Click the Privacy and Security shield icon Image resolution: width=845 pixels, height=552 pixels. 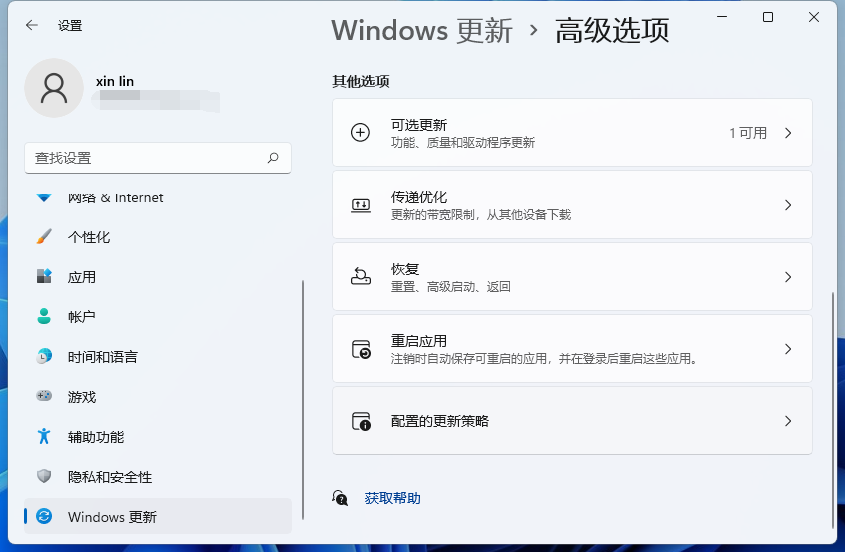44,477
